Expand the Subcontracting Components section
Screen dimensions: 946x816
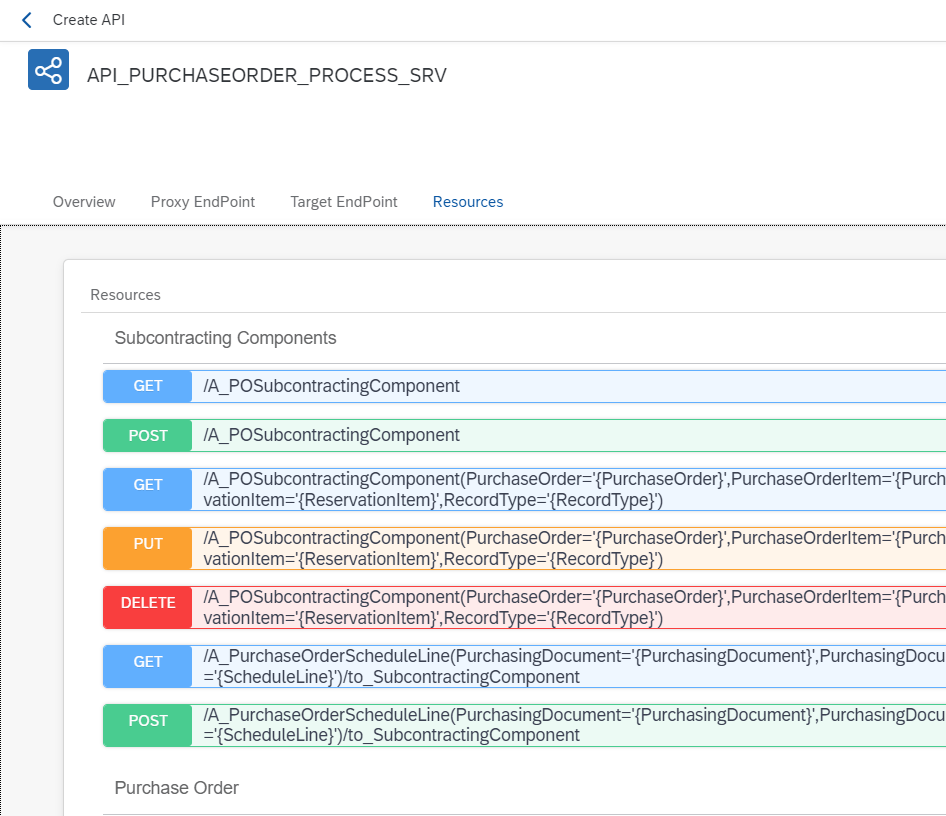[x=225, y=338]
